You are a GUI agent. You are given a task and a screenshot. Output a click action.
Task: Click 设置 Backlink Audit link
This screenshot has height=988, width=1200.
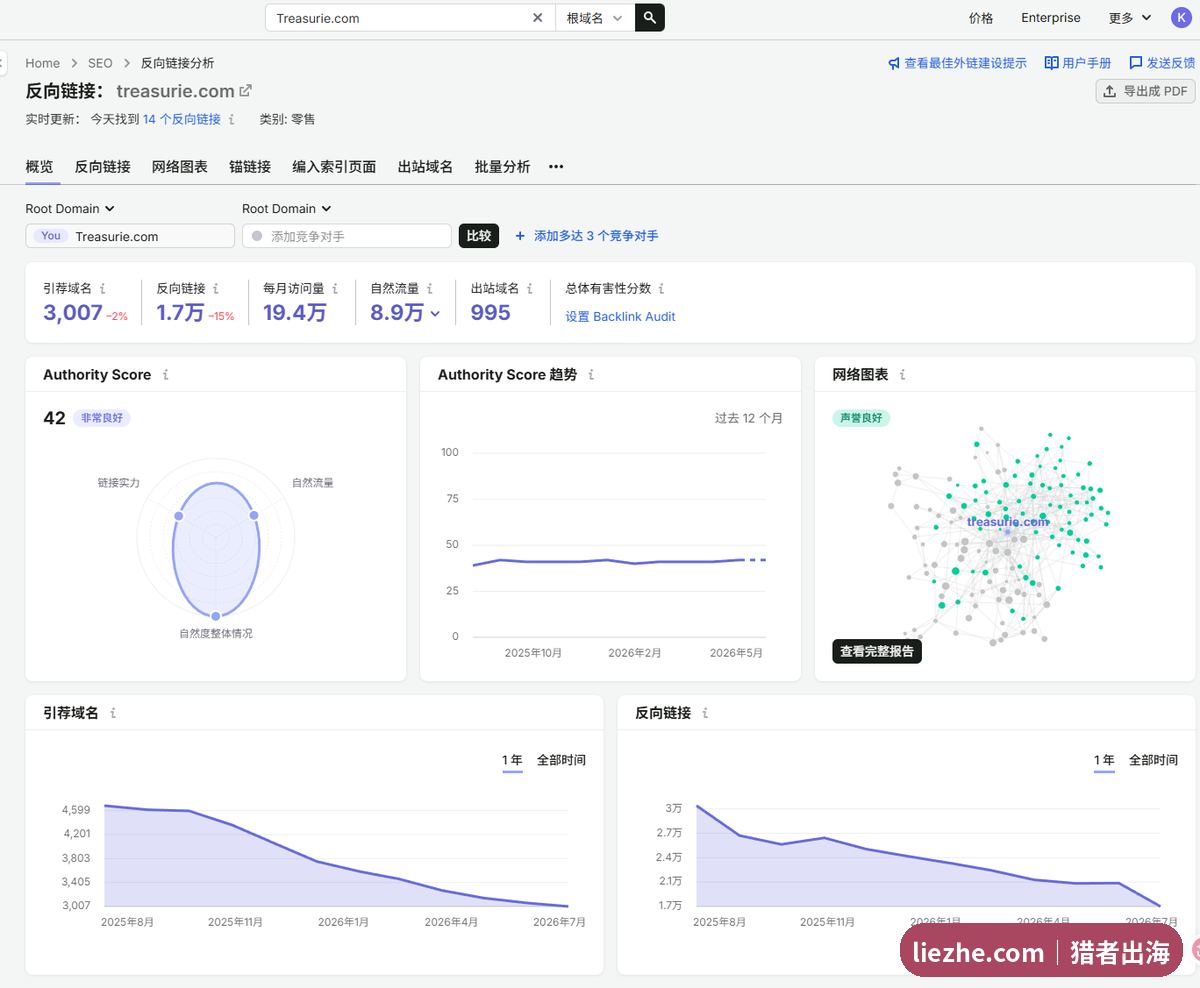(620, 316)
